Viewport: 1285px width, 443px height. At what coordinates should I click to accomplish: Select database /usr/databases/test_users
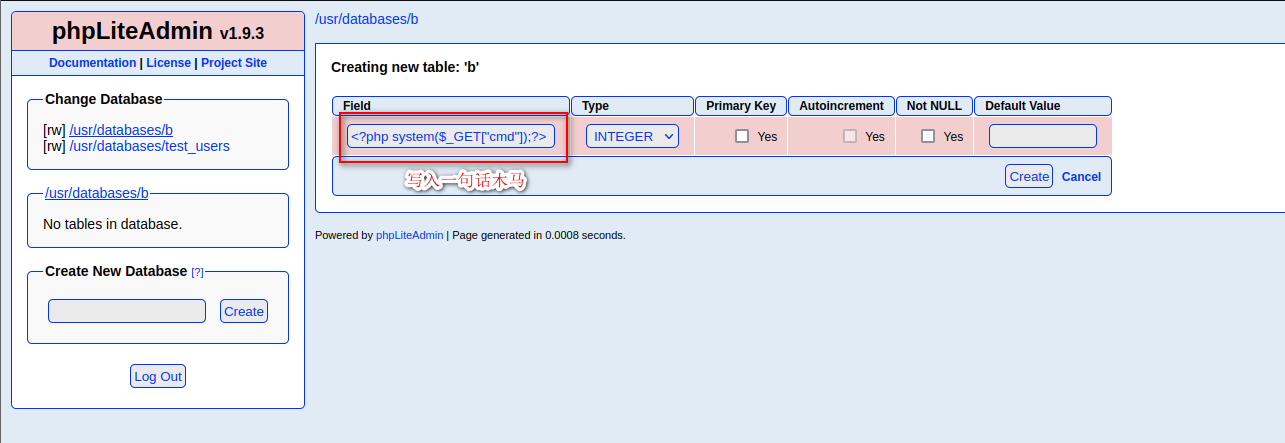click(149, 146)
